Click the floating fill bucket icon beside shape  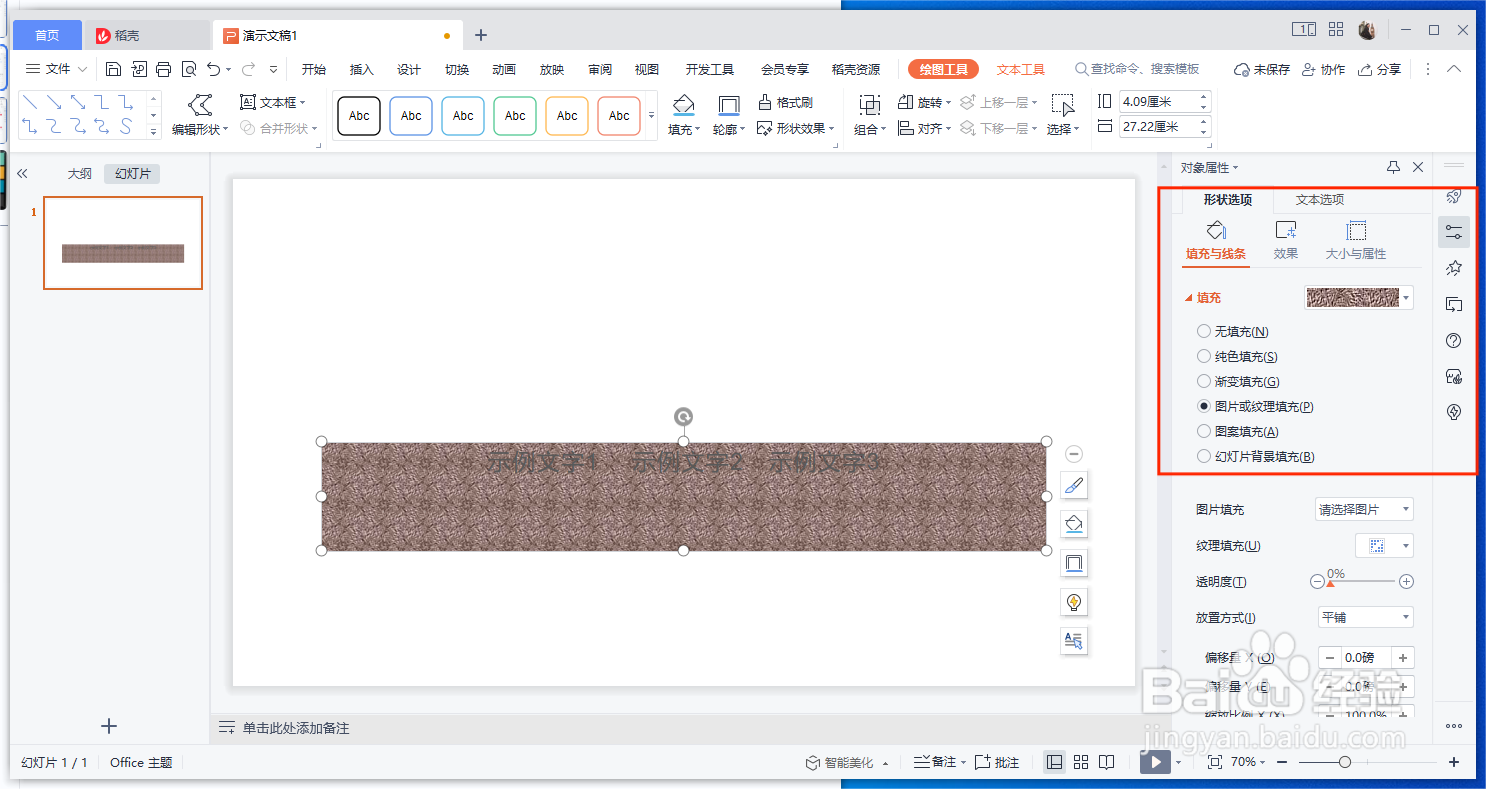tap(1074, 524)
